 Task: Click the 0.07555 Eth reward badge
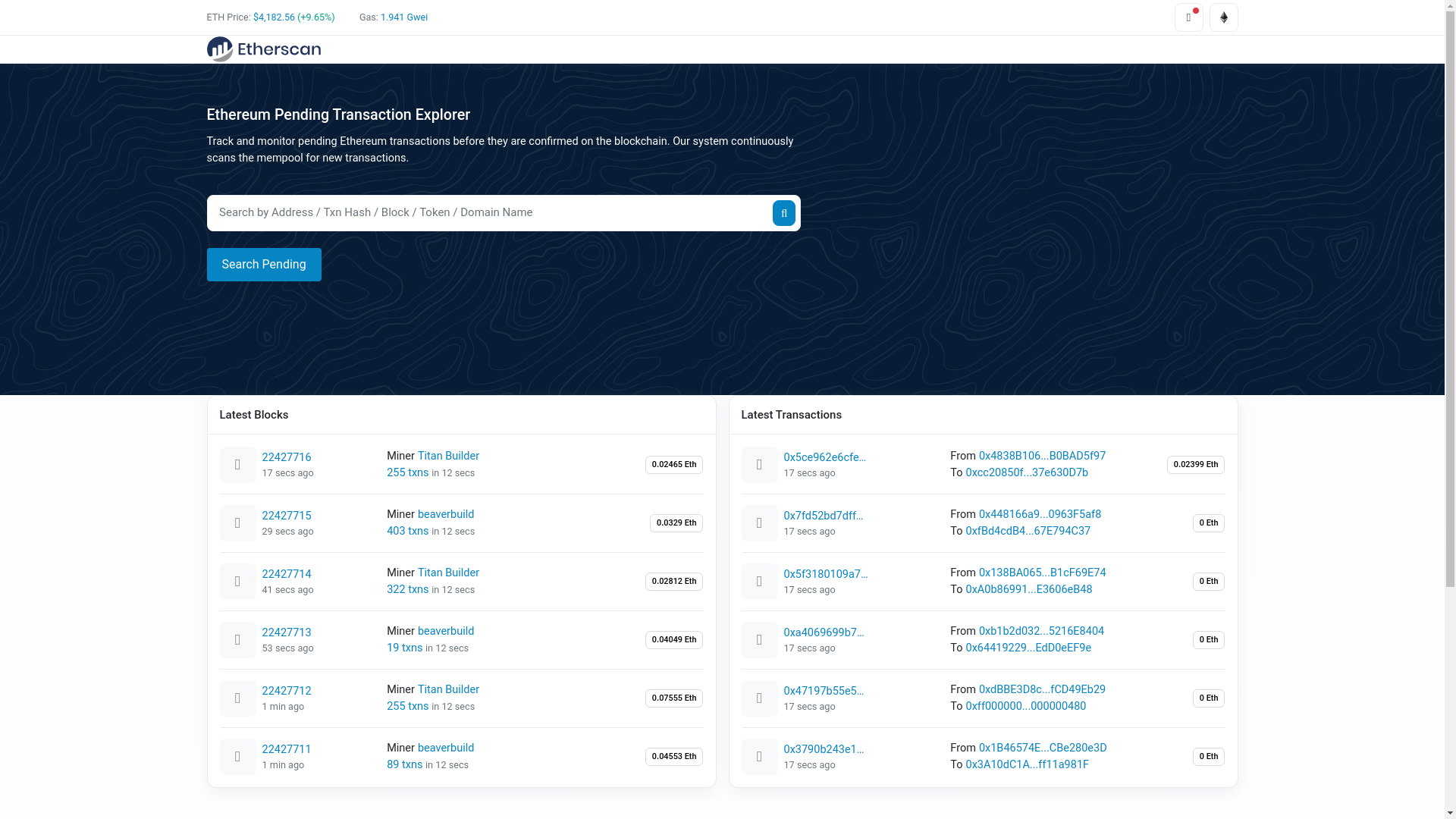click(673, 698)
